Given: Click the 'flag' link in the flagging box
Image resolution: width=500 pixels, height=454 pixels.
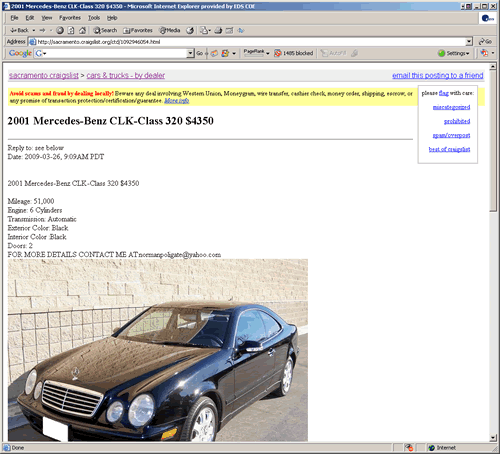Looking at the screenshot, I should click(x=444, y=93).
